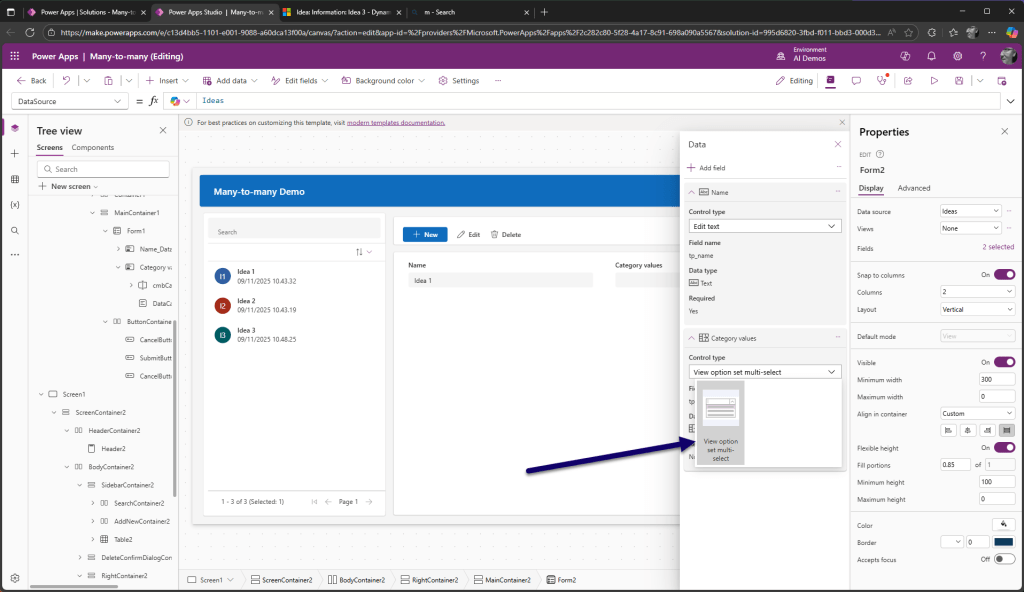This screenshot has height=592, width=1024.
Task: Click the Comments speech bubble icon
Action: [855, 80]
